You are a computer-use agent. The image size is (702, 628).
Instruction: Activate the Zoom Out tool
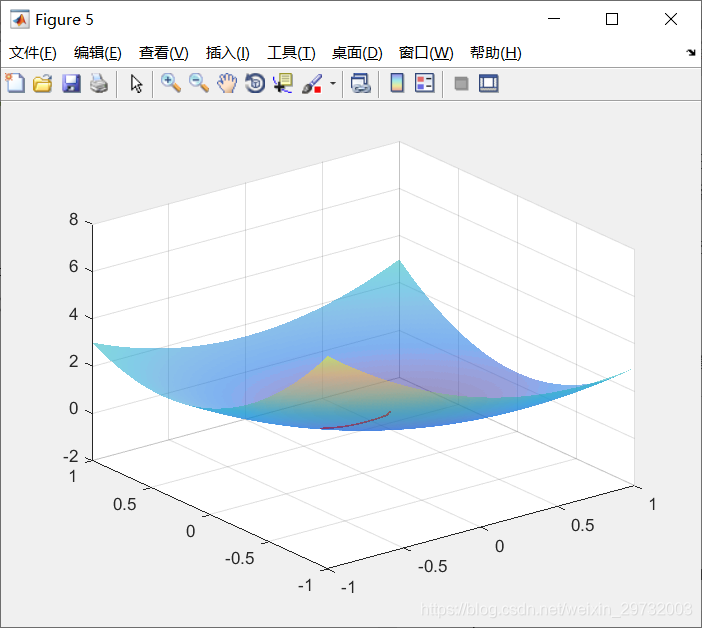[x=199, y=83]
